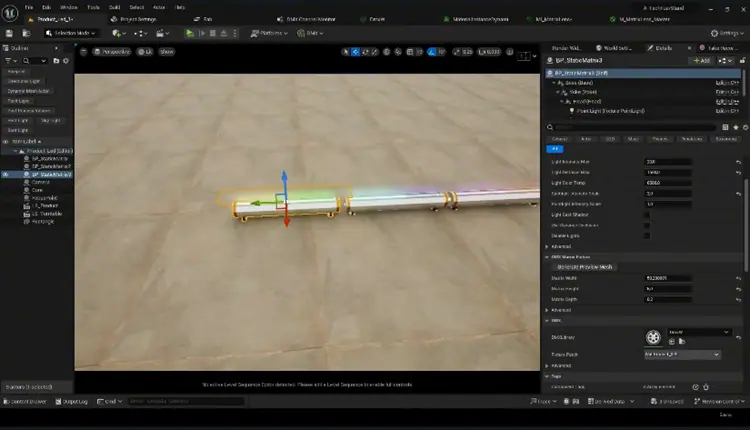Open the Platforms dropdown
The image size is (750, 430).
pyautogui.click(x=269, y=33)
